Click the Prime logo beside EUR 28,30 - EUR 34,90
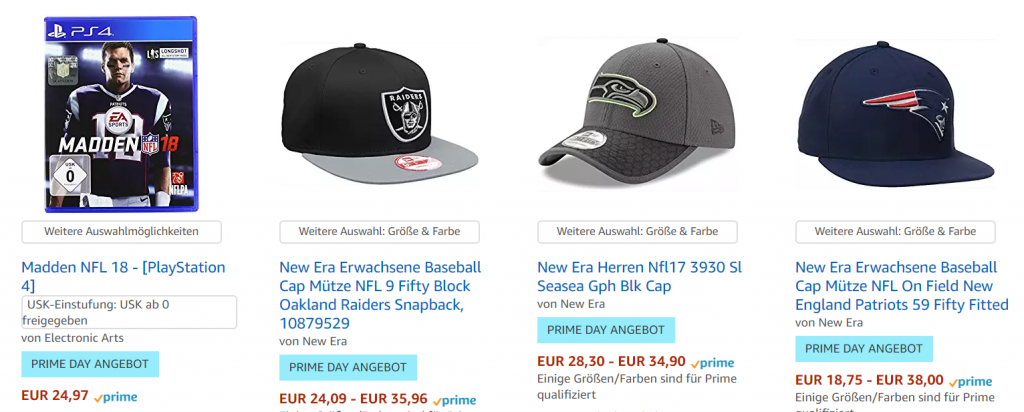 tap(713, 363)
